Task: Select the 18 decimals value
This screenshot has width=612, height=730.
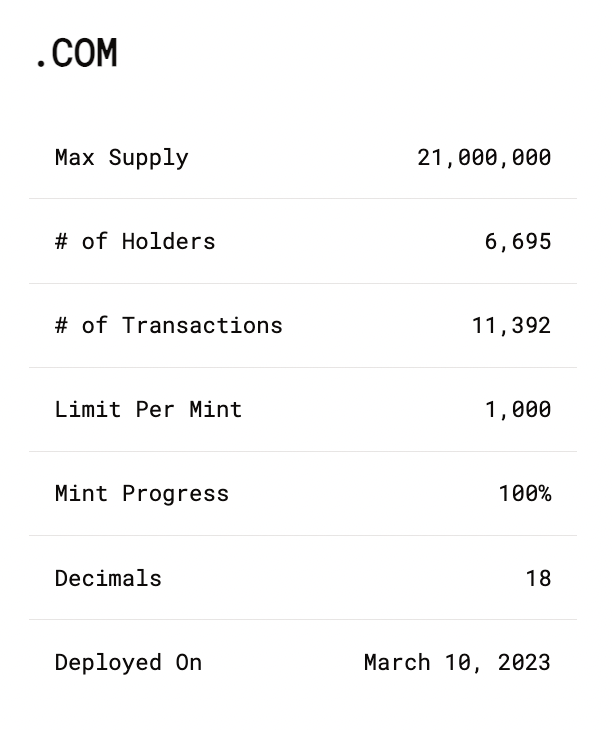Action: (x=538, y=578)
